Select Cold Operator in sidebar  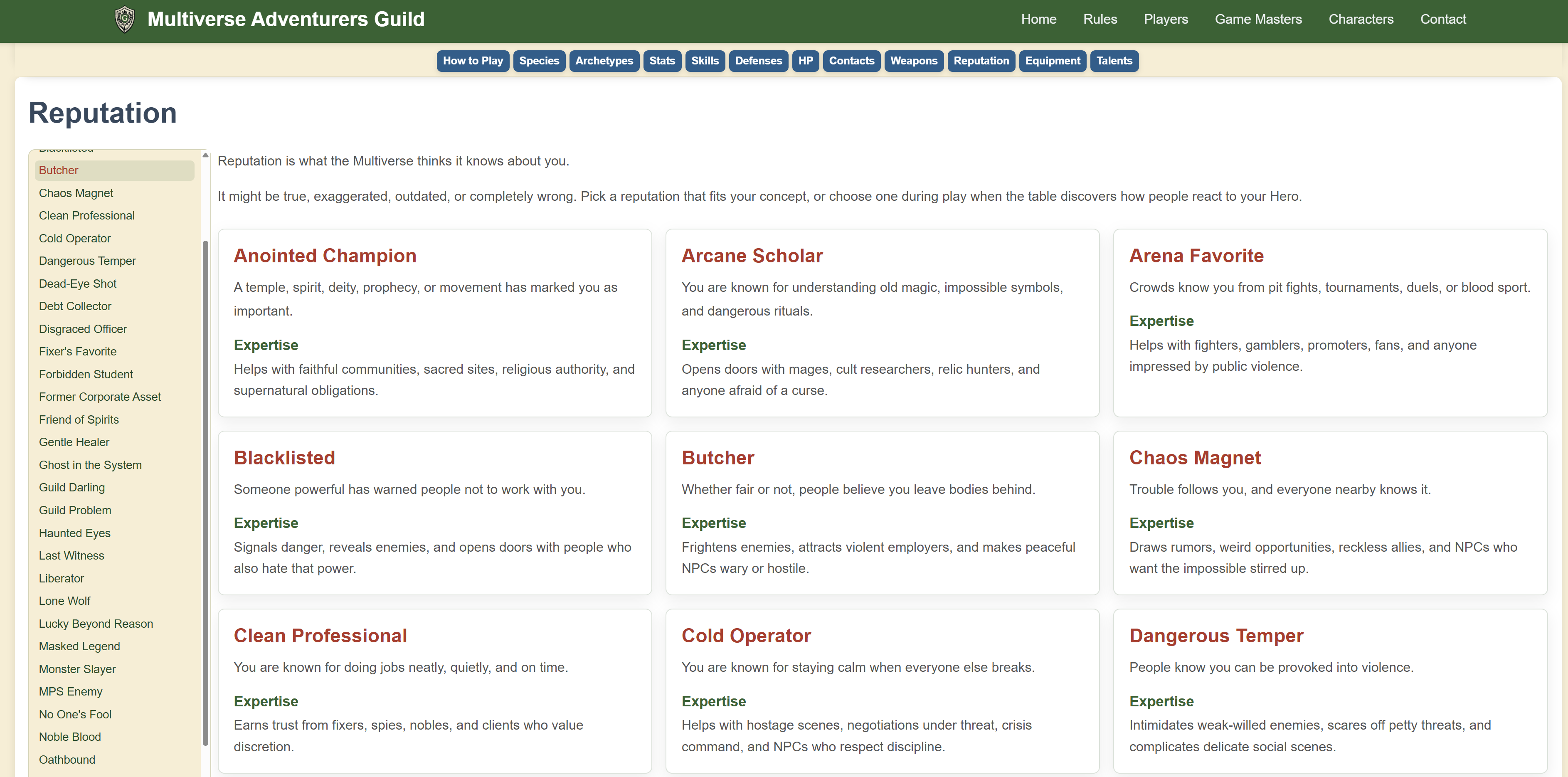tap(114, 239)
